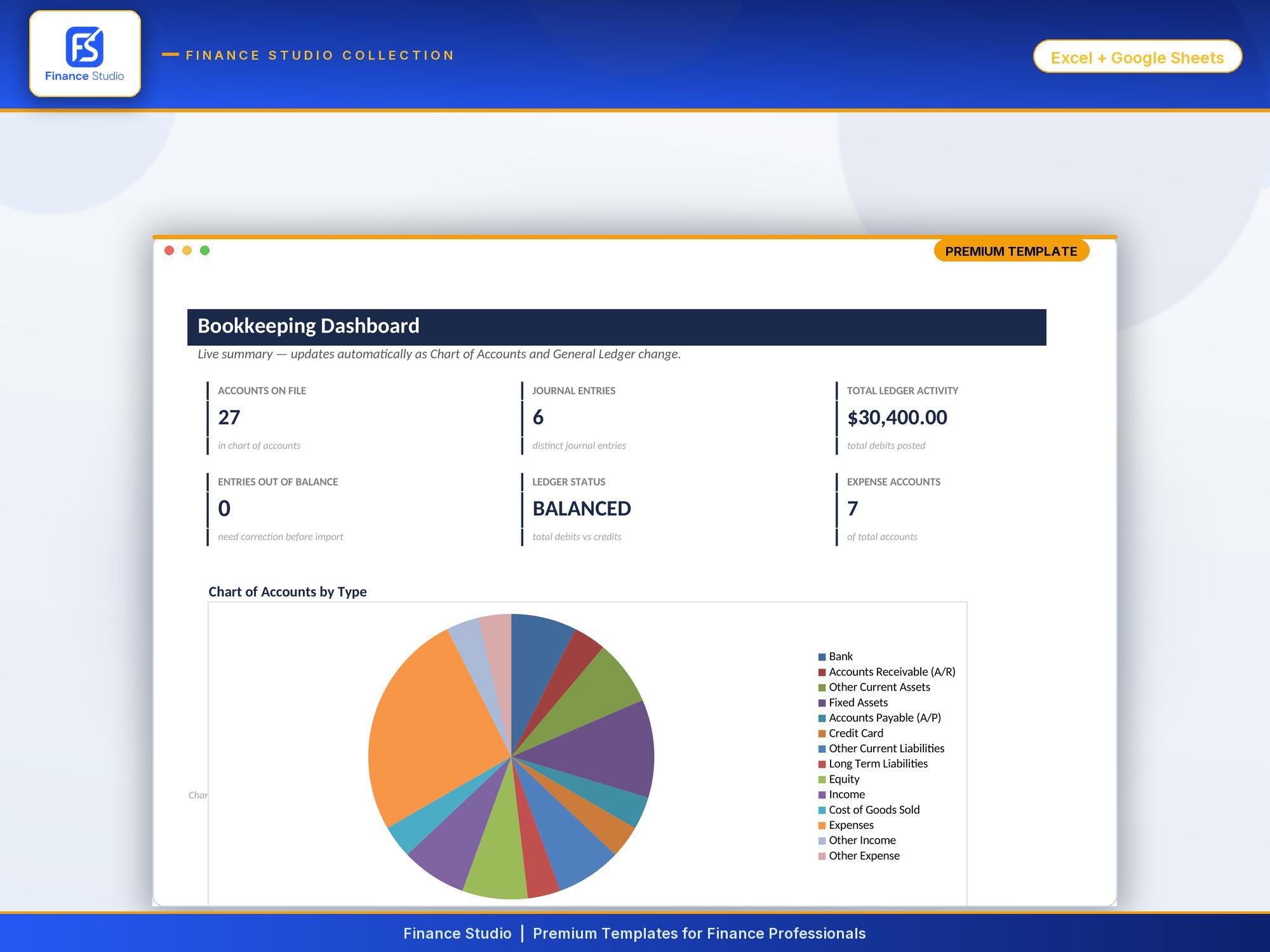Image resolution: width=1270 pixels, height=952 pixels.
Task: Click the Entries Out of Balance value 0
Action: click(224, 508)
